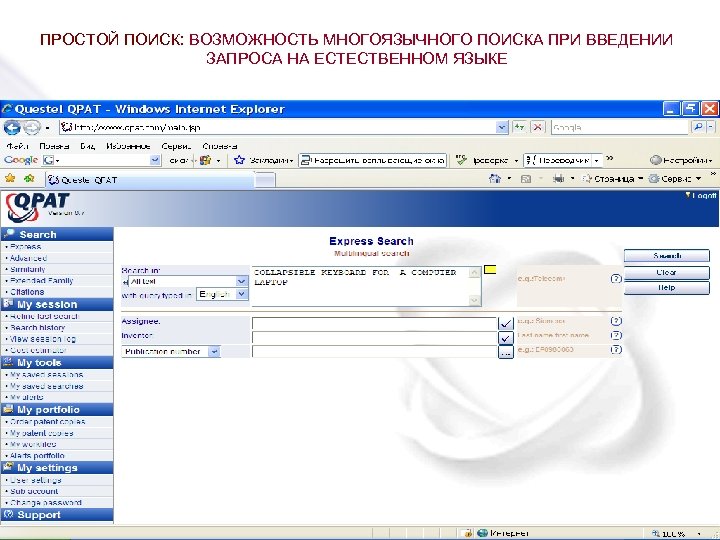Image resolution: width=720 pixels, height=540 pixels.
Task: Open the Page menu dropdown in command bar
Action: (x=640, y=179)
